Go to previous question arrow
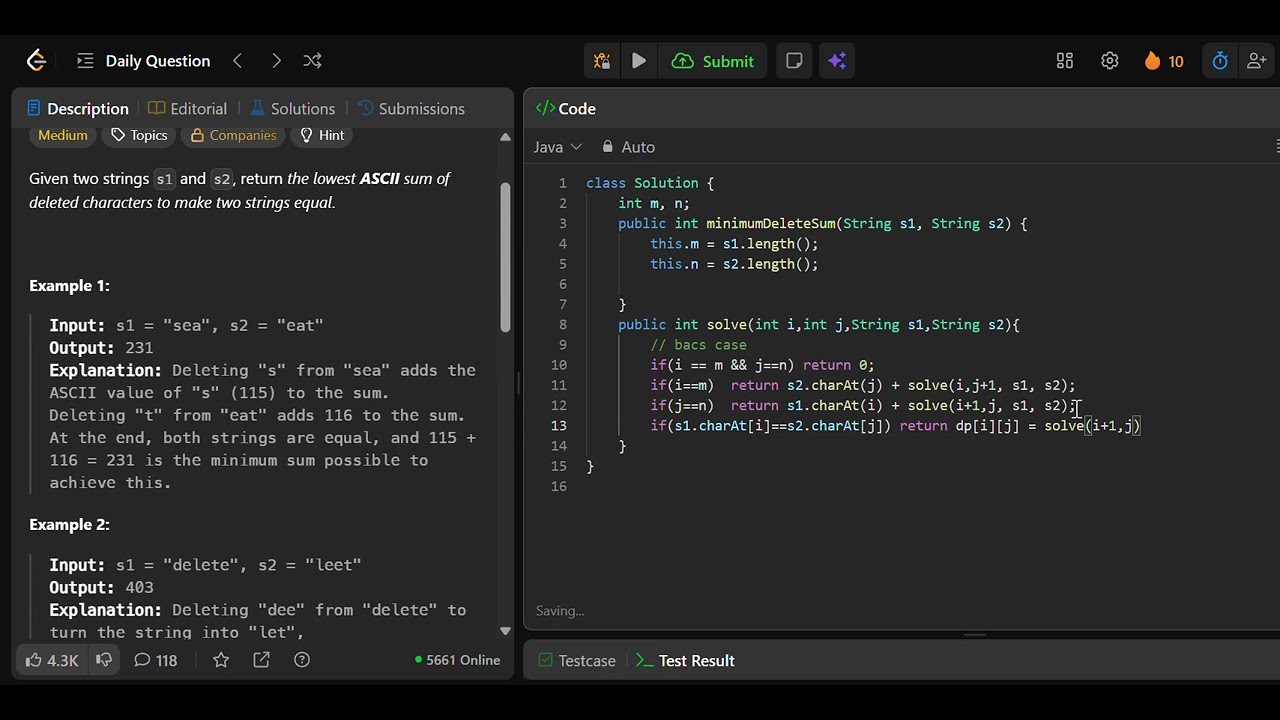The height and width of the screenshot is (720, 1280). [238, 61]
